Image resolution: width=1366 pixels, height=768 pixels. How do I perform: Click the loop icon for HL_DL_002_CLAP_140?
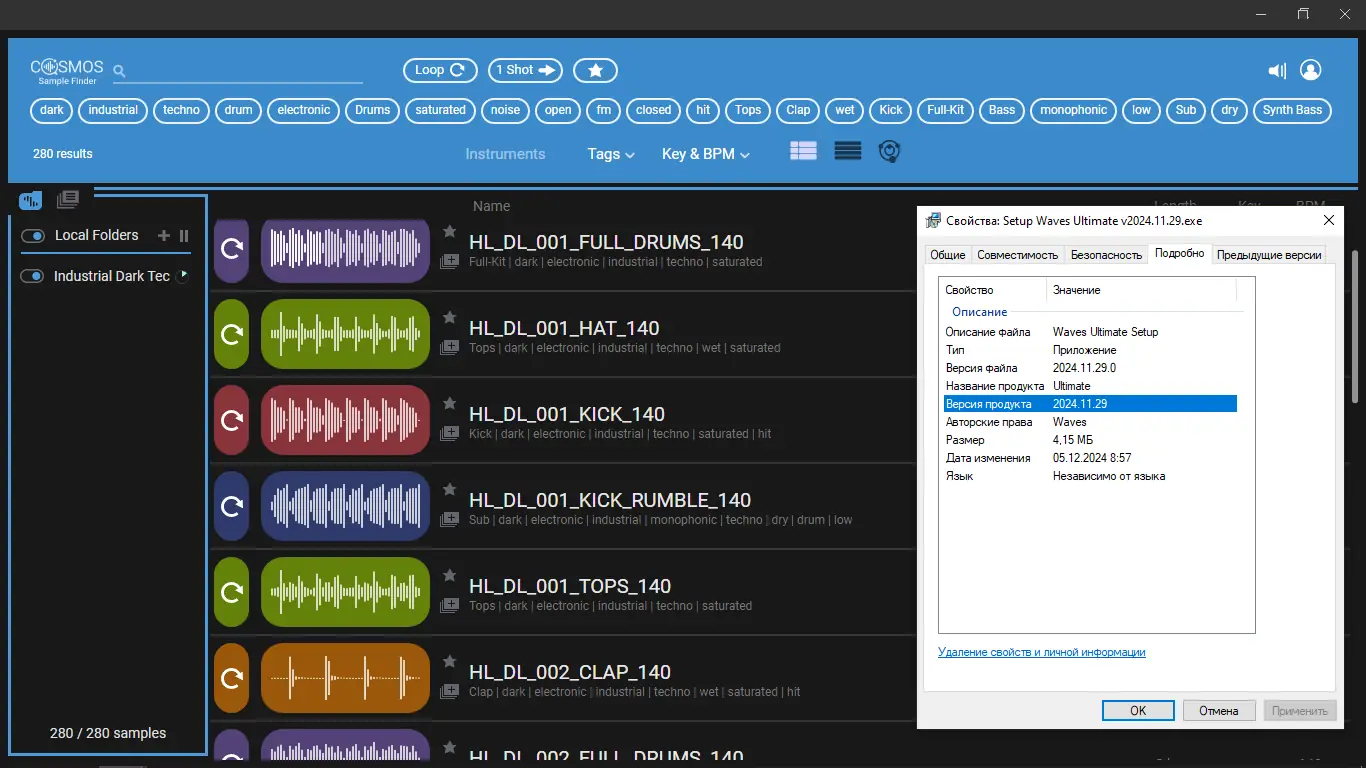tap(232, 678)
